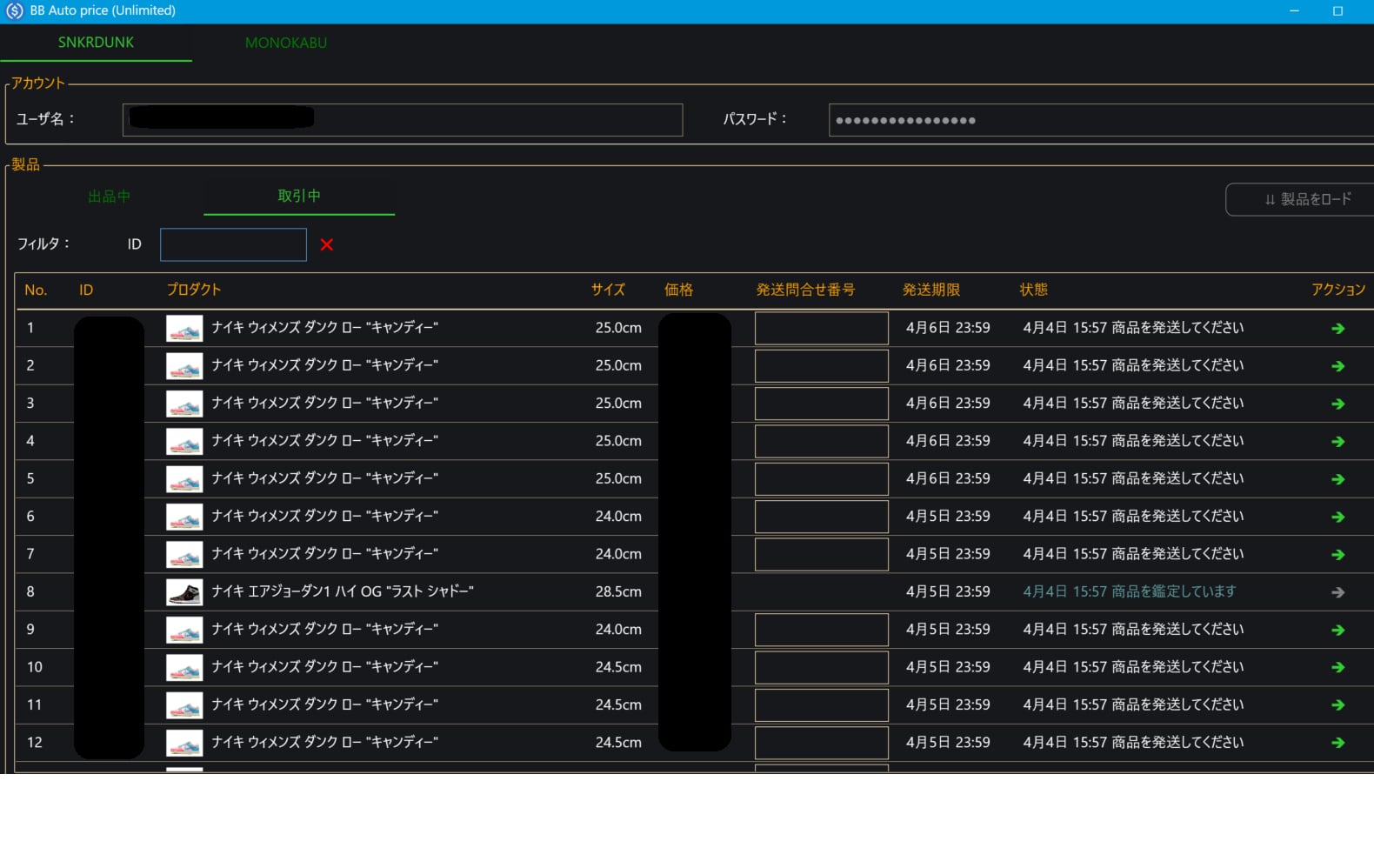
Task: Click the Dunk Low thumbnail in row 3
Action: [184, 404]
